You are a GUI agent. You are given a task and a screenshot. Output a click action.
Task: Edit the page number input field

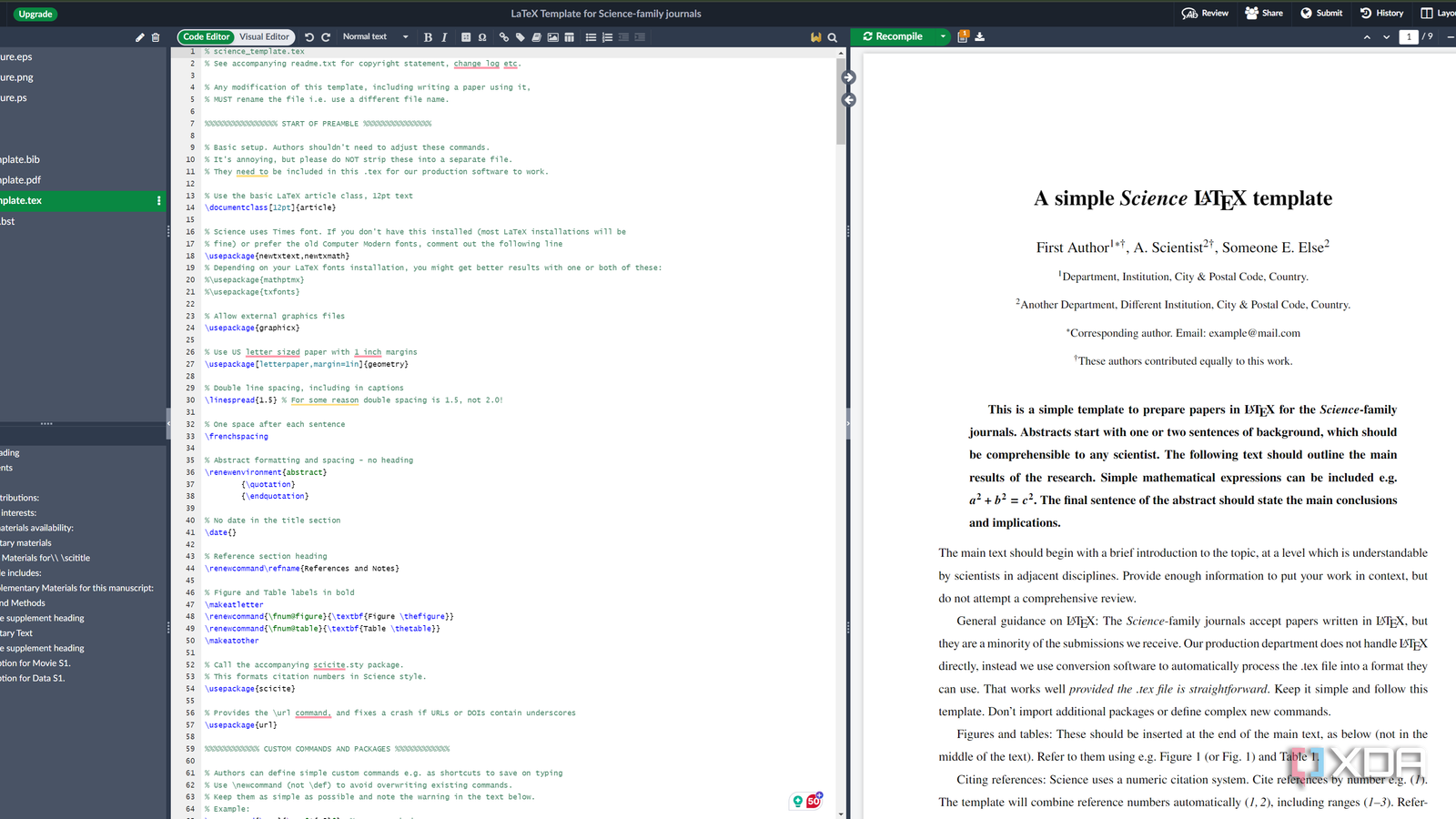tap(1409, 36)
